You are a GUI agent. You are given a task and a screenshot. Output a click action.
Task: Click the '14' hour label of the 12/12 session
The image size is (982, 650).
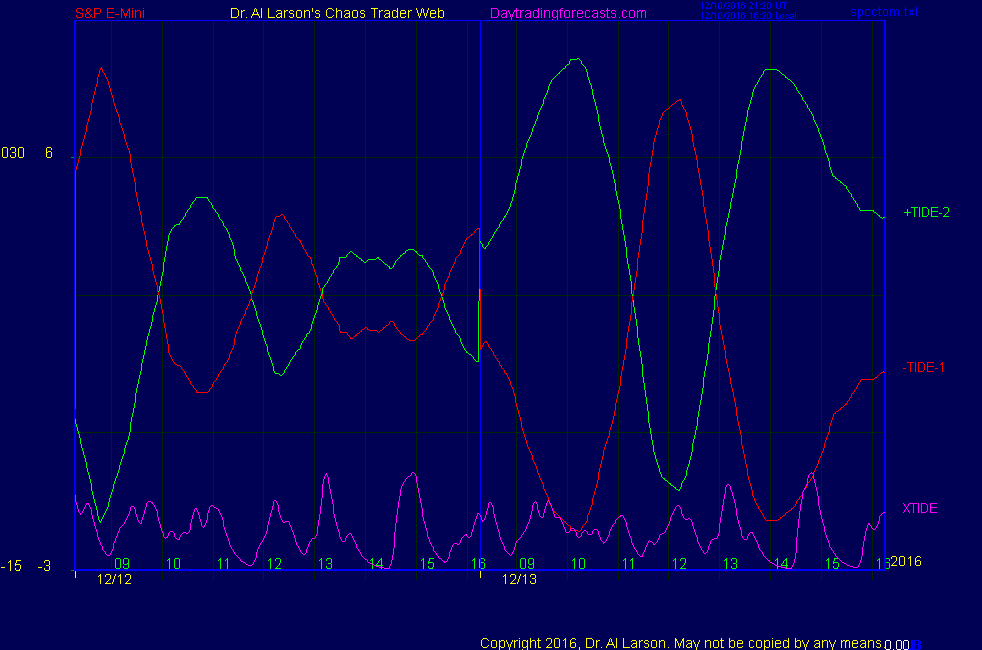point(376,564)
